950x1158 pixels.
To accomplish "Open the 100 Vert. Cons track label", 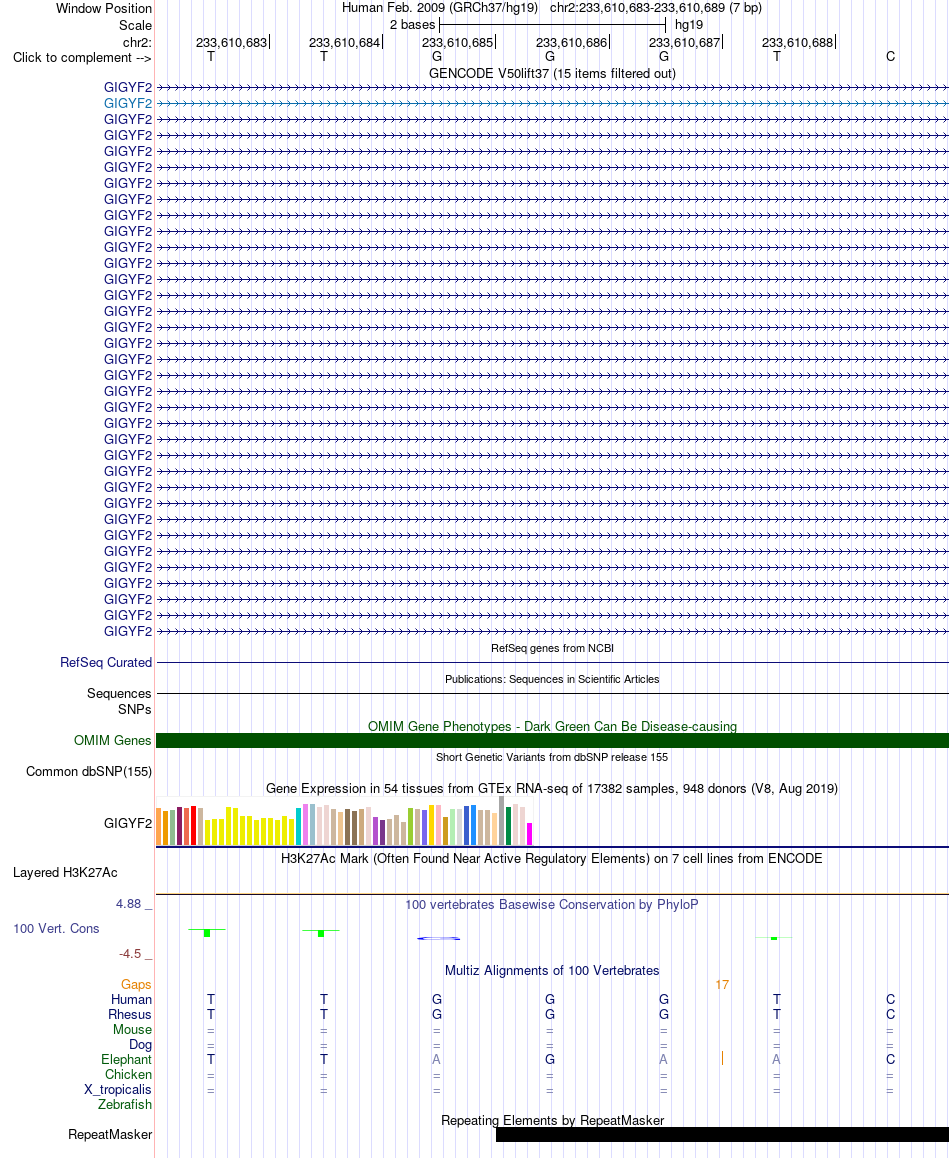I will [x=56, y=928].
